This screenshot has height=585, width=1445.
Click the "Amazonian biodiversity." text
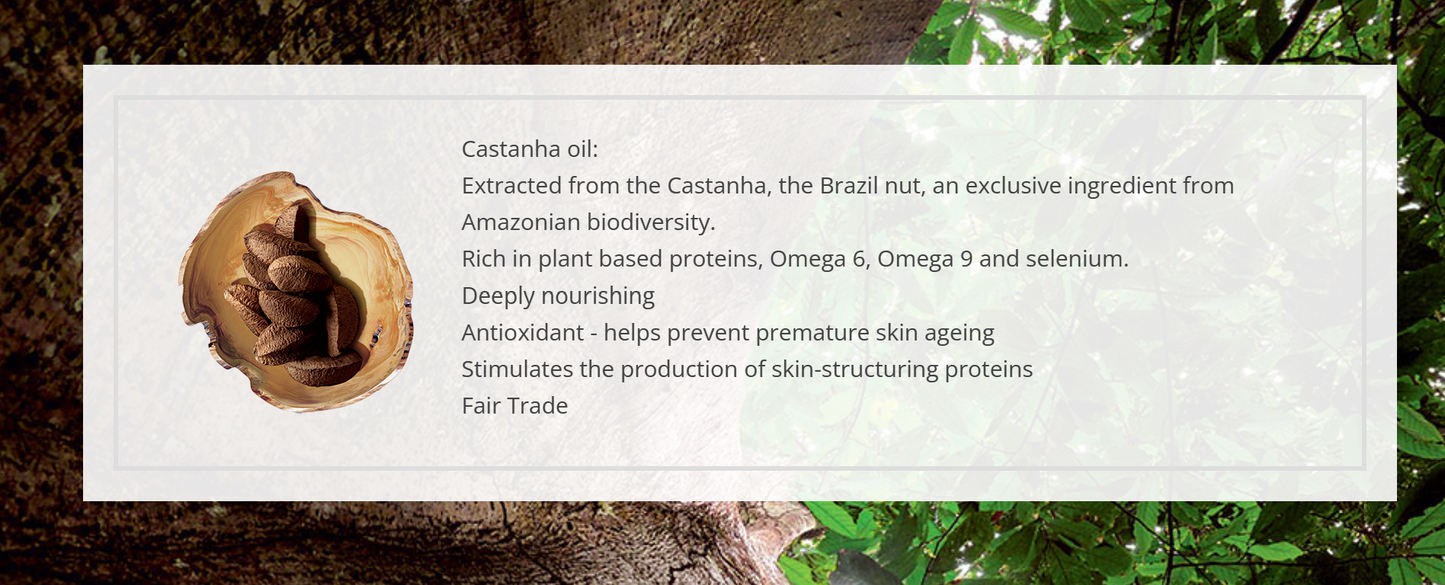[x=588, y=222]
